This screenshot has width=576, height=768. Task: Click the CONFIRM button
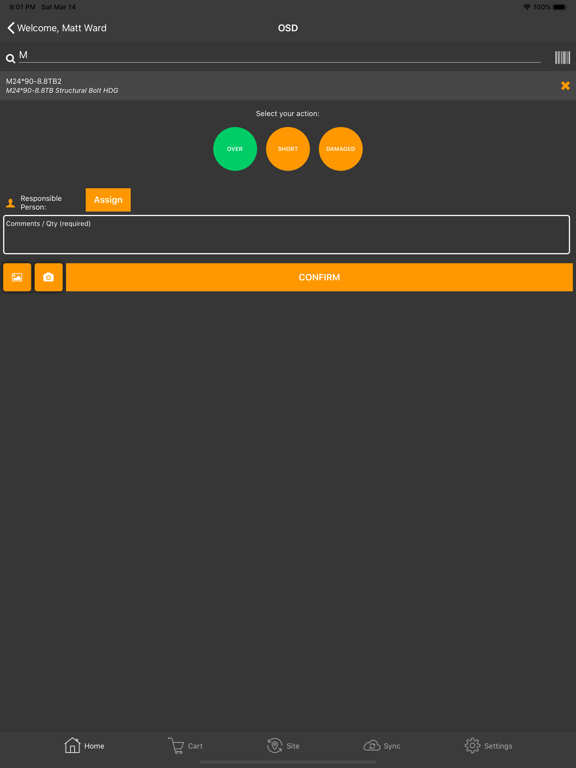coord(319,277)
